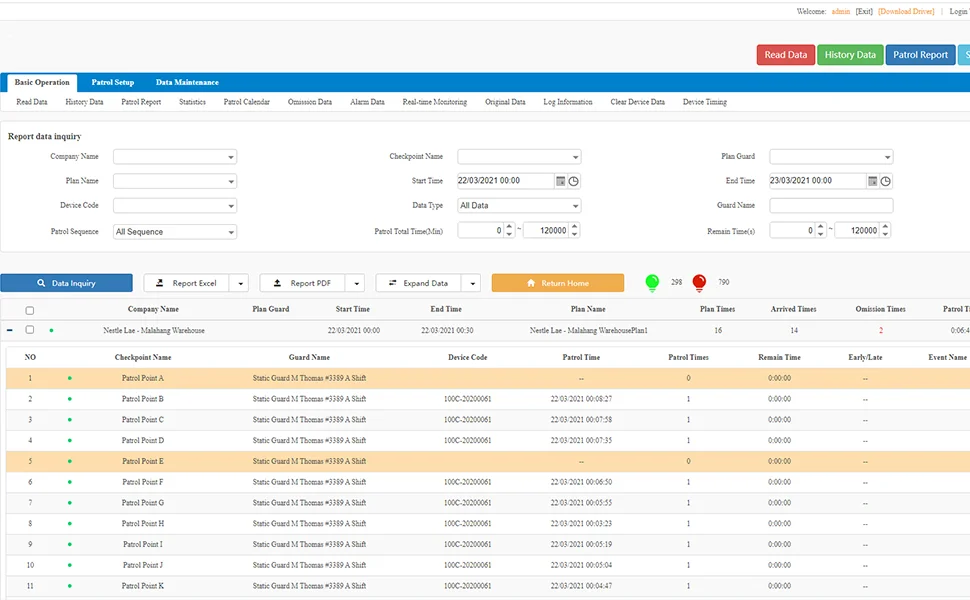Open the Company Name dropdown

point(175,157)
